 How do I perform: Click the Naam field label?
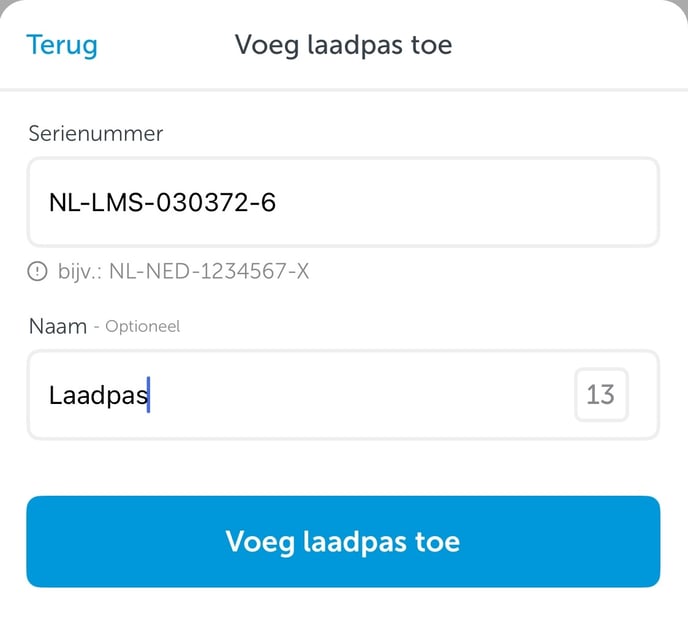click(x=58, y=326)
